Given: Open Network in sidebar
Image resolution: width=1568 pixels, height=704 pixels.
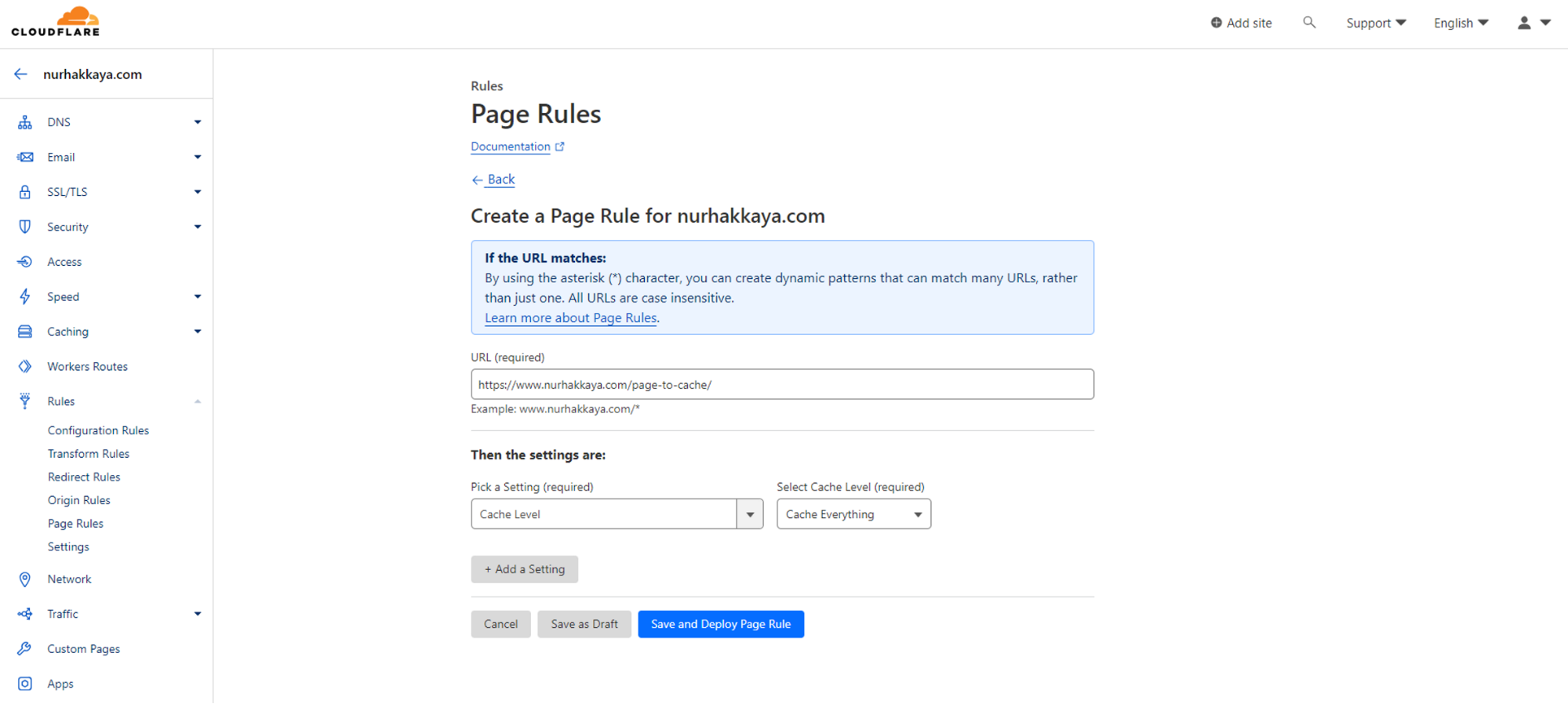Looking at the screenshot, I should [69, 579].
